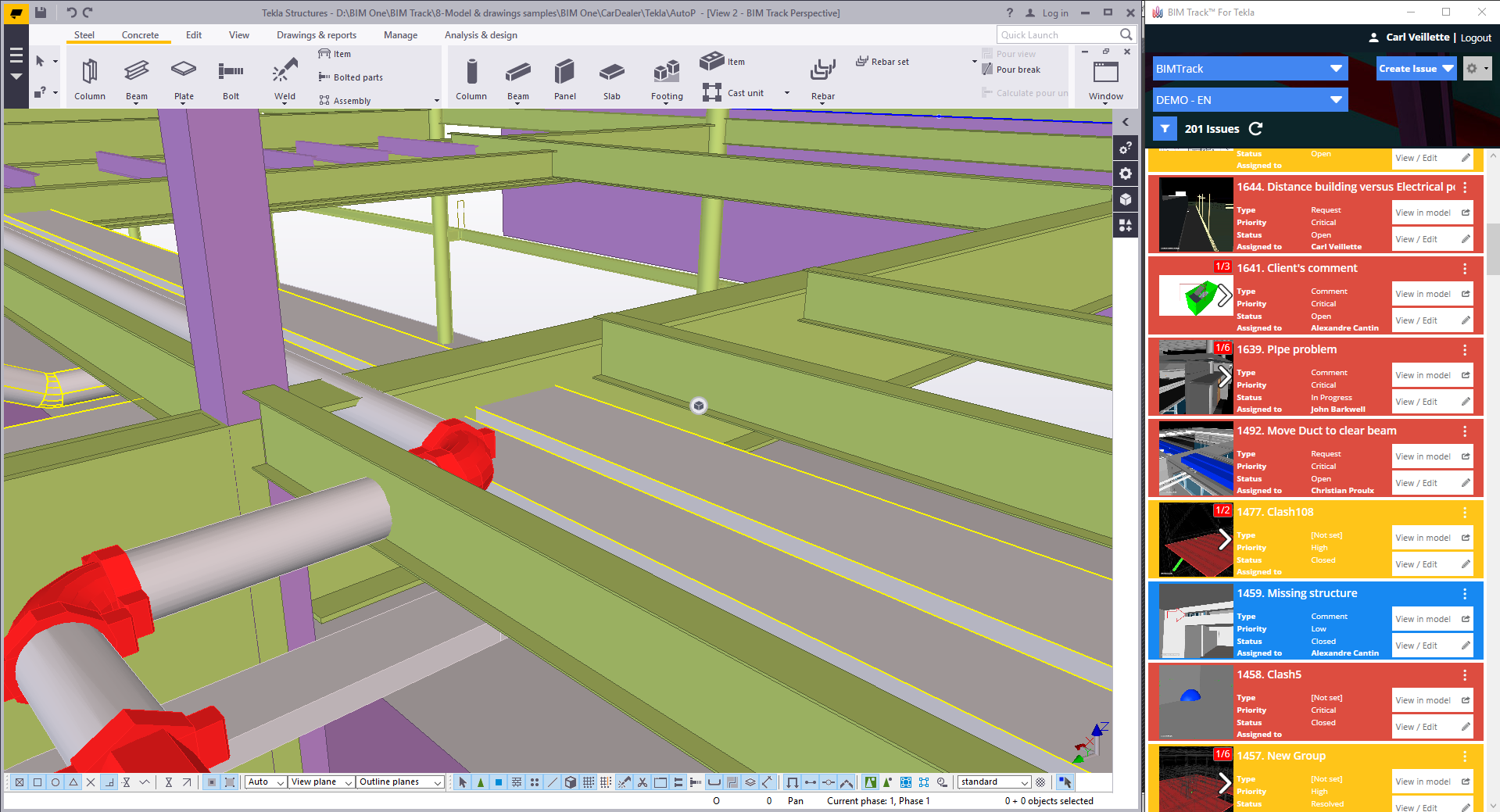Toggle snap to mid points switch
Image resolution: width=1500 pixels, height=812 pixels.
tap(73, 782)
